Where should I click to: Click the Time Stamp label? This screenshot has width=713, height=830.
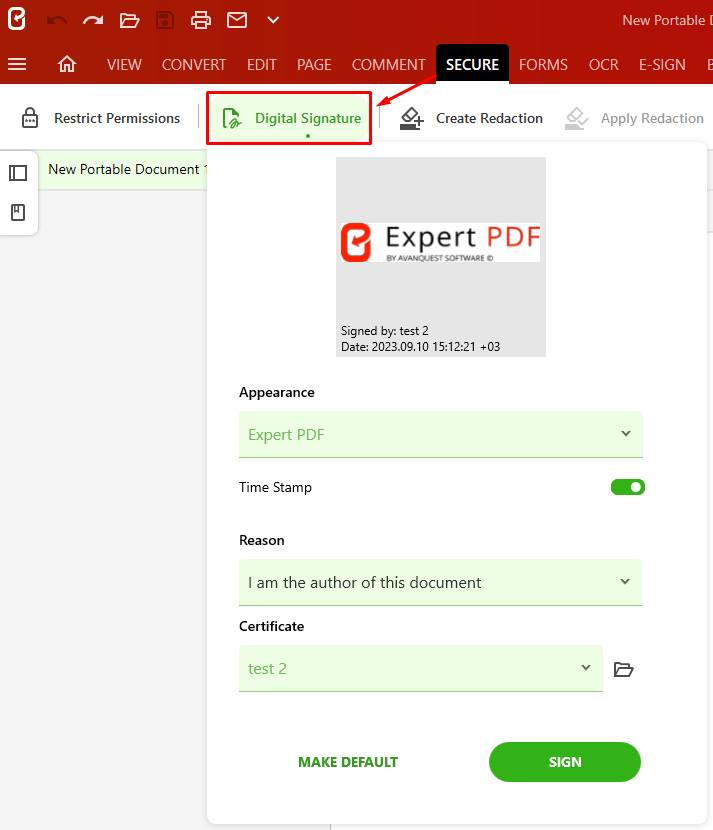click(275, 487)
